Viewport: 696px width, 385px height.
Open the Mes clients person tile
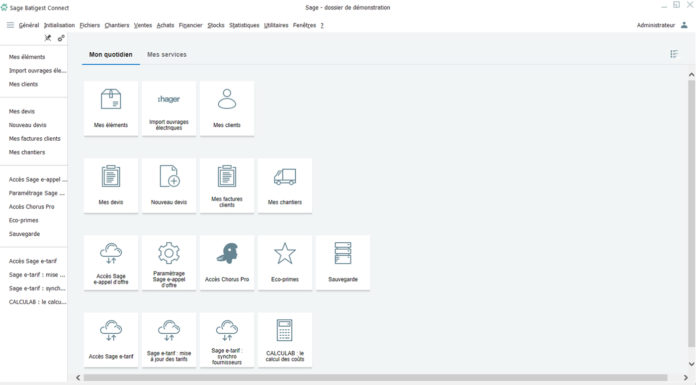coord(227,108)
